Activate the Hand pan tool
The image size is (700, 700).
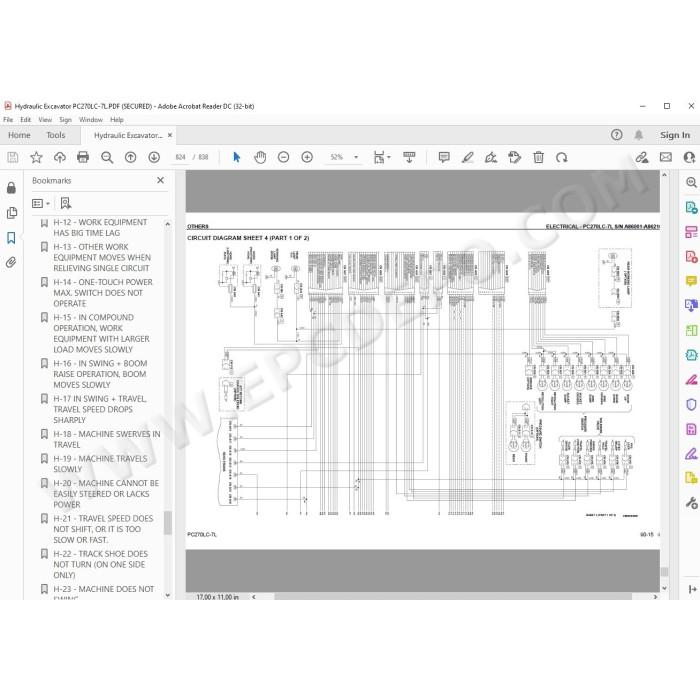tap(260, 157)
